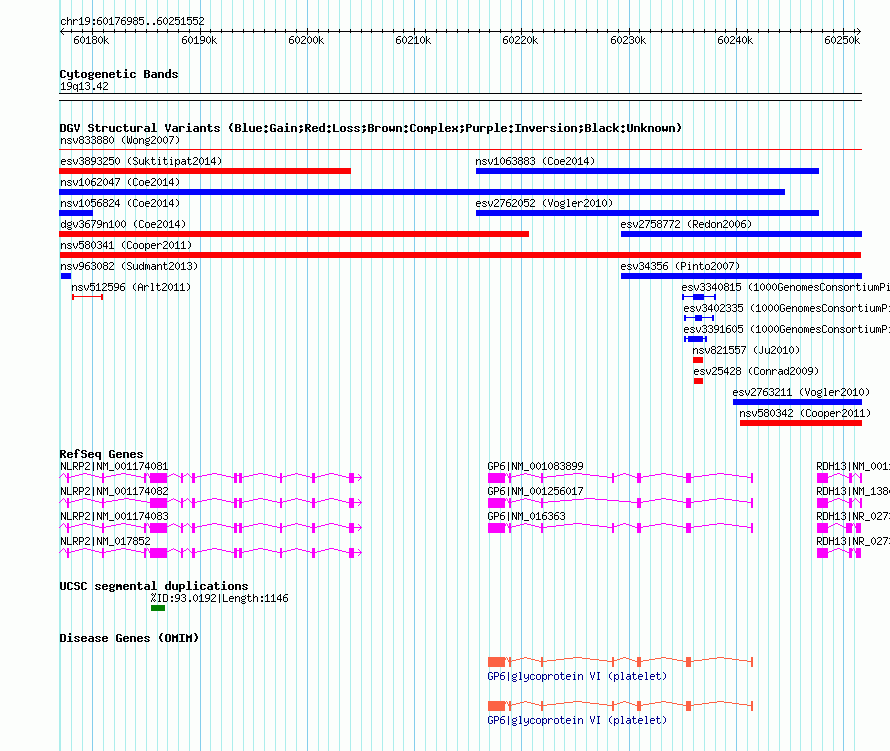The height and width of the screenshot is (751, 890).
Task: Select the %ID:93.0192|Length:1146 duplication label
Action: [x=220, y=598]
